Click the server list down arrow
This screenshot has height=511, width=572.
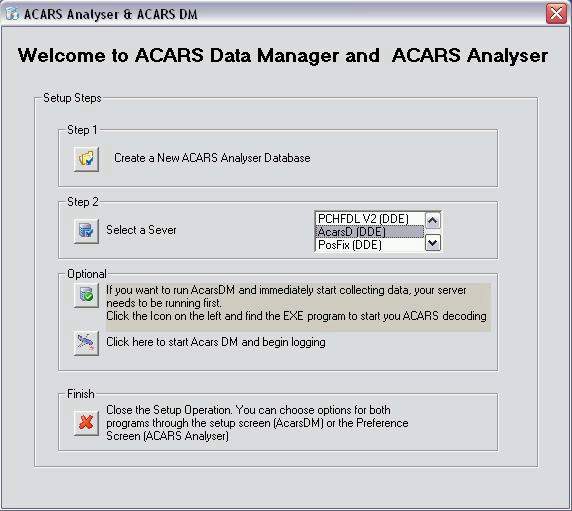tap(433, 243)
